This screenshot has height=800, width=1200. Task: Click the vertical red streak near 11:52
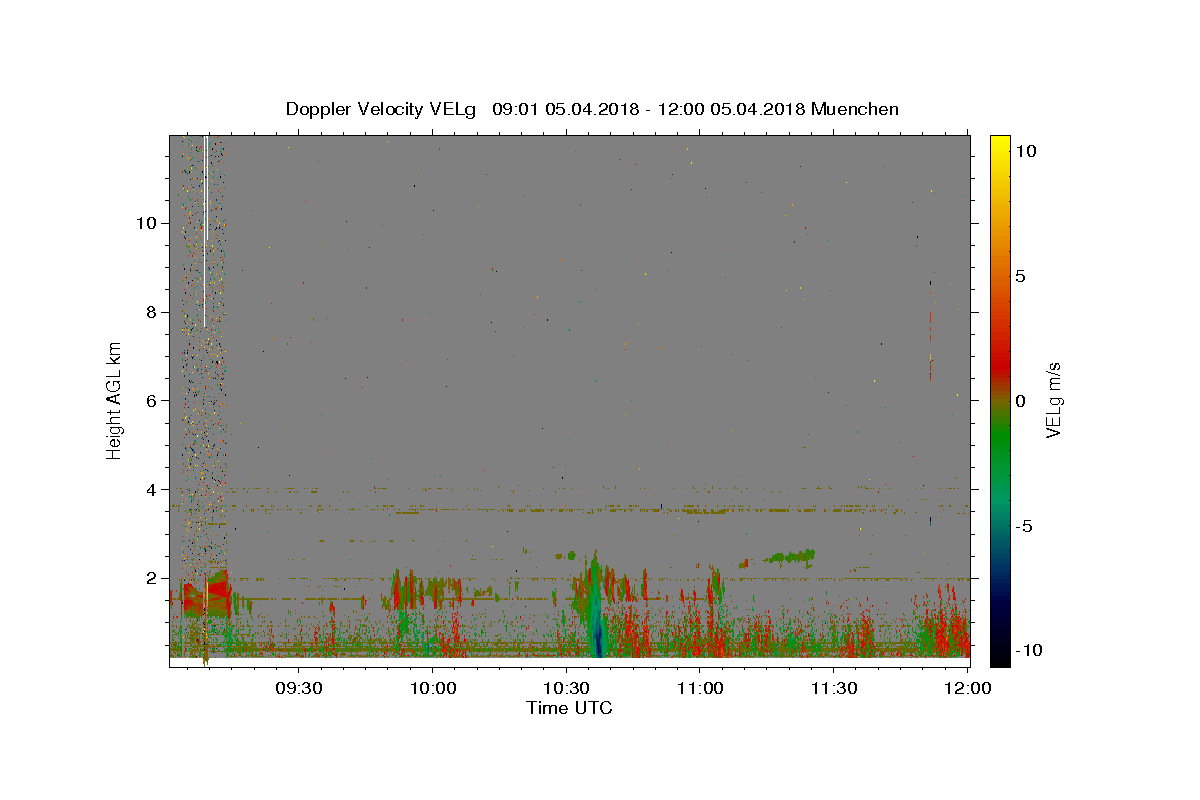click(930, 345)
